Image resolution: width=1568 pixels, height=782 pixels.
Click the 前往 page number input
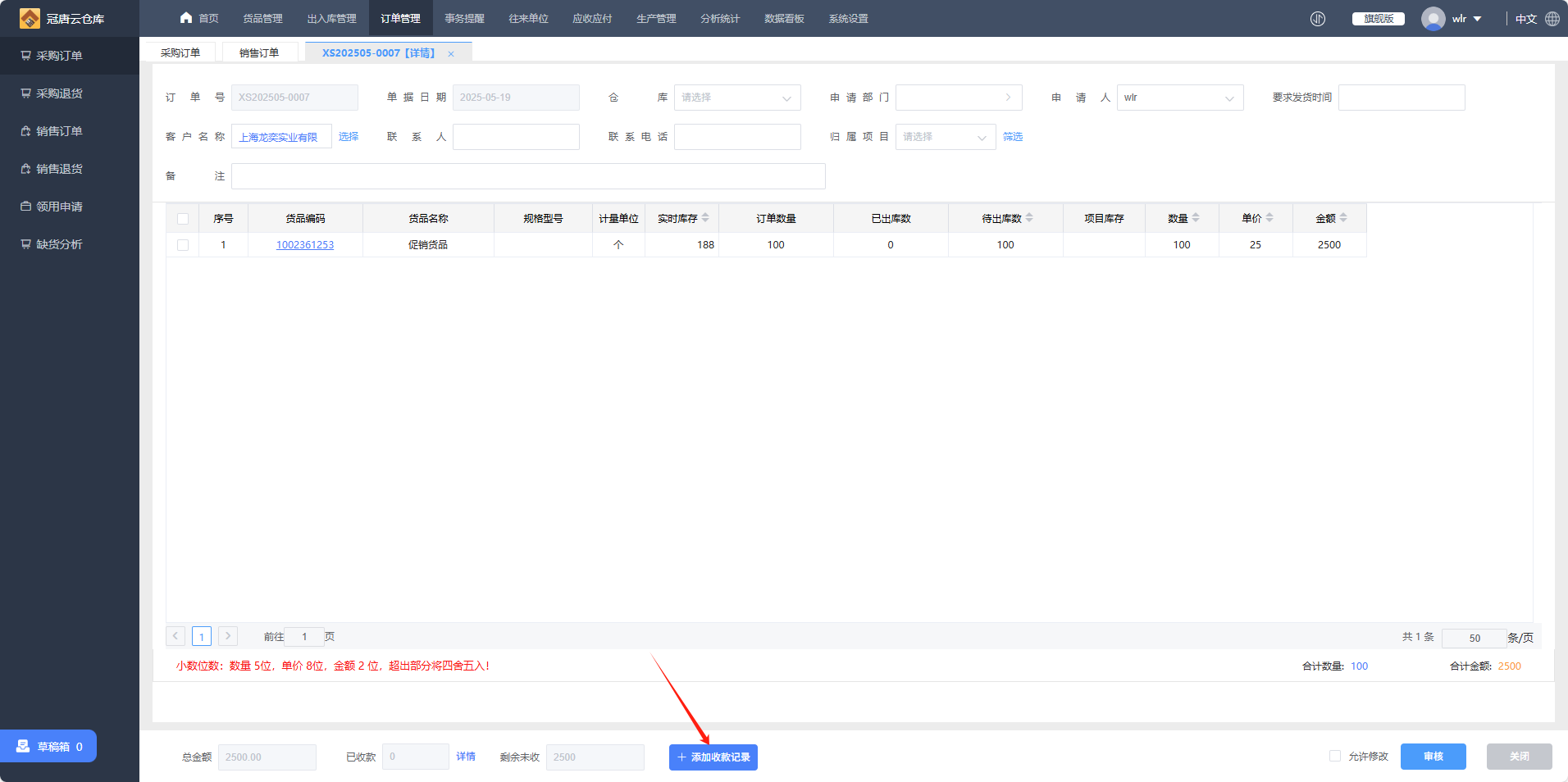304,637
